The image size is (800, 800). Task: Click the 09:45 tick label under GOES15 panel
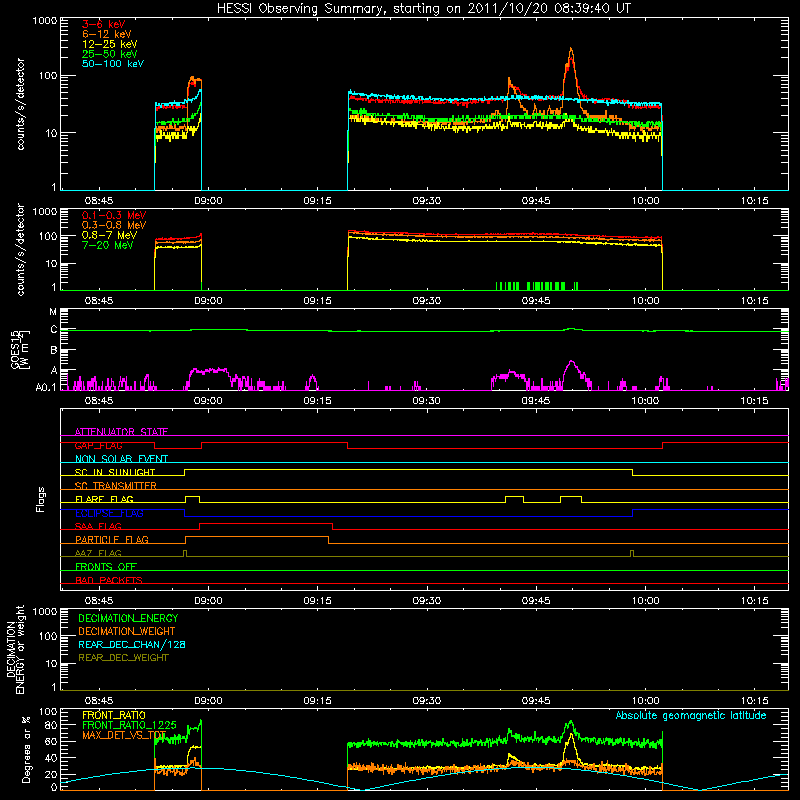click(536, 401)
